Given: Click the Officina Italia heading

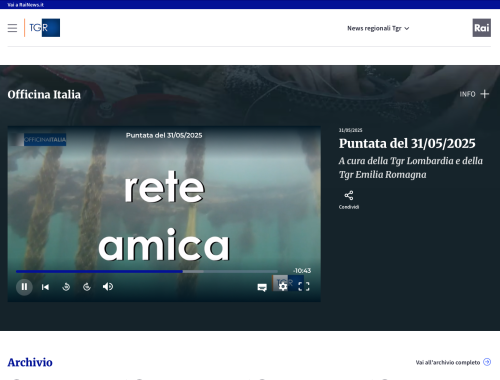Looking at the screenshot, I should pyautogui.click(x=44, y=95).
